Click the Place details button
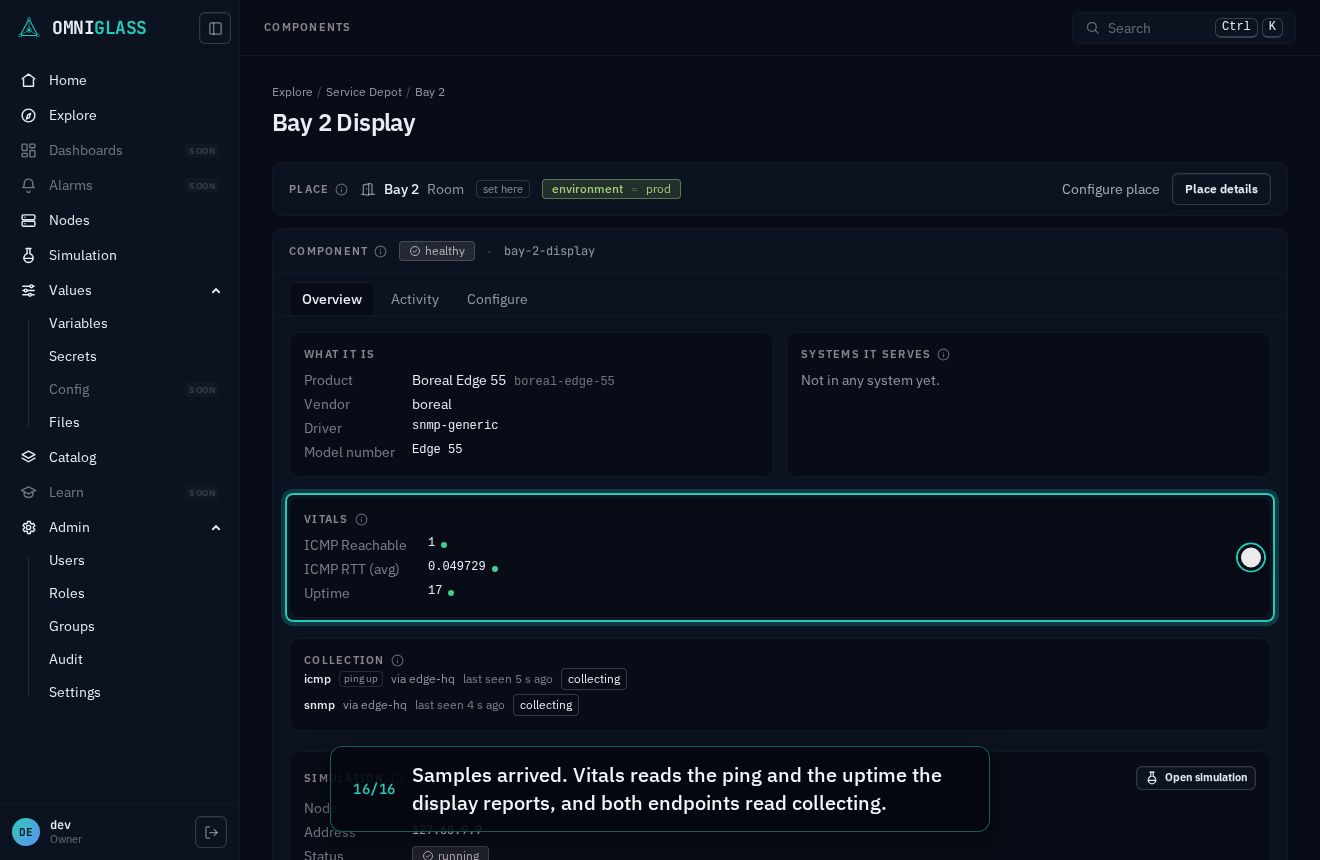Image resolution: width=1320 pixels, height=860 pixels. click(x=1221, y=189)
